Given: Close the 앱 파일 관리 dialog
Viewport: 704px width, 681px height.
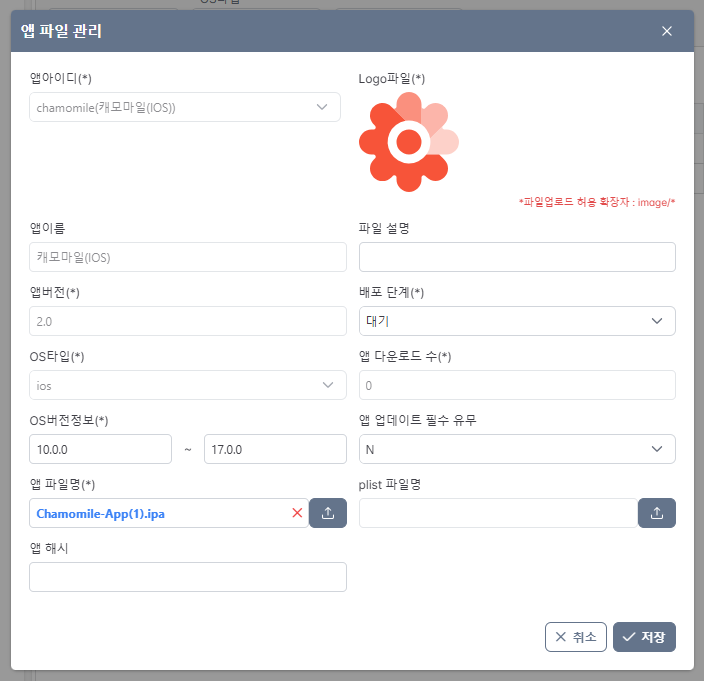Looking at the screenshot, I should [667, 31].
